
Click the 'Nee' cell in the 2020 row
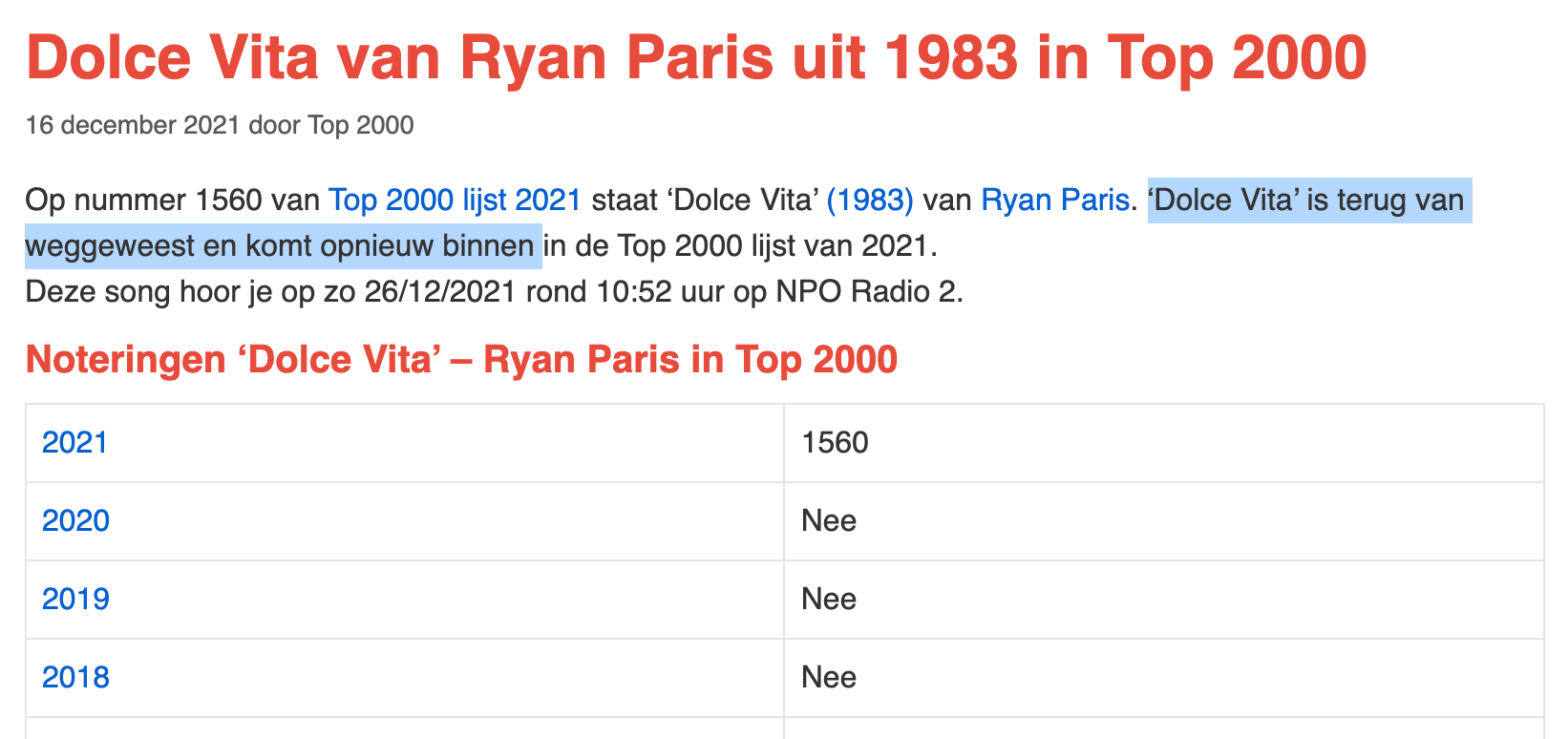[829, 520]
